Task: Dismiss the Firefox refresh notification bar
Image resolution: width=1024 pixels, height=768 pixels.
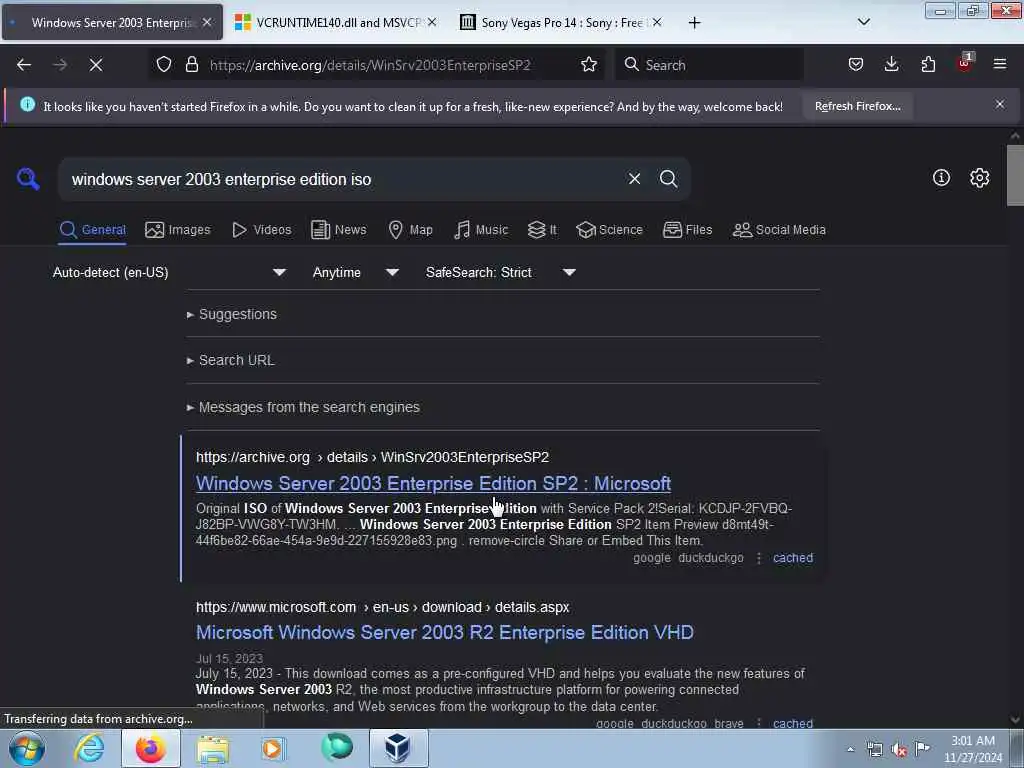Action: (1000, 104)
